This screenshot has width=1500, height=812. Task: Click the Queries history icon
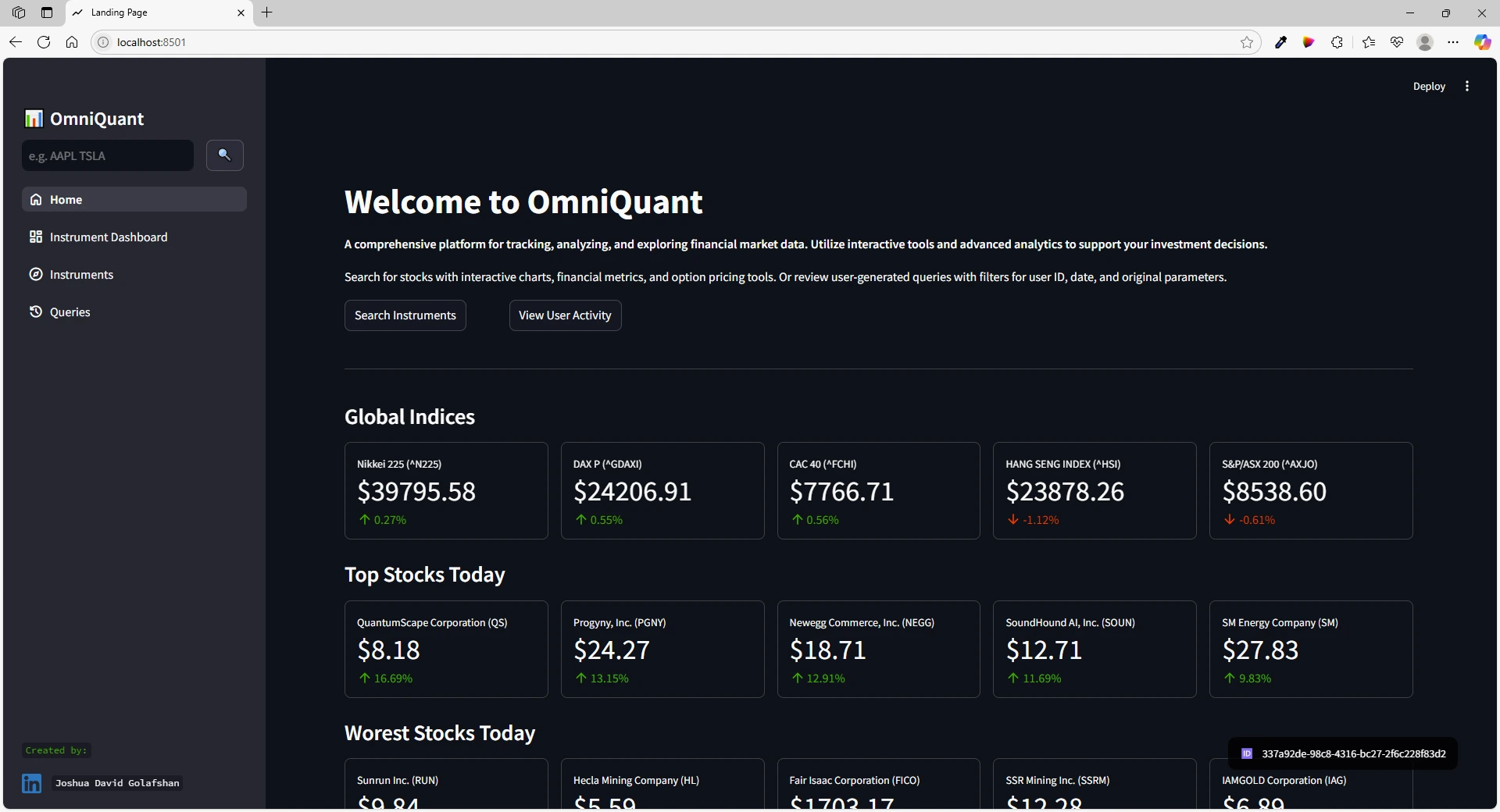(x=36, y=312)
